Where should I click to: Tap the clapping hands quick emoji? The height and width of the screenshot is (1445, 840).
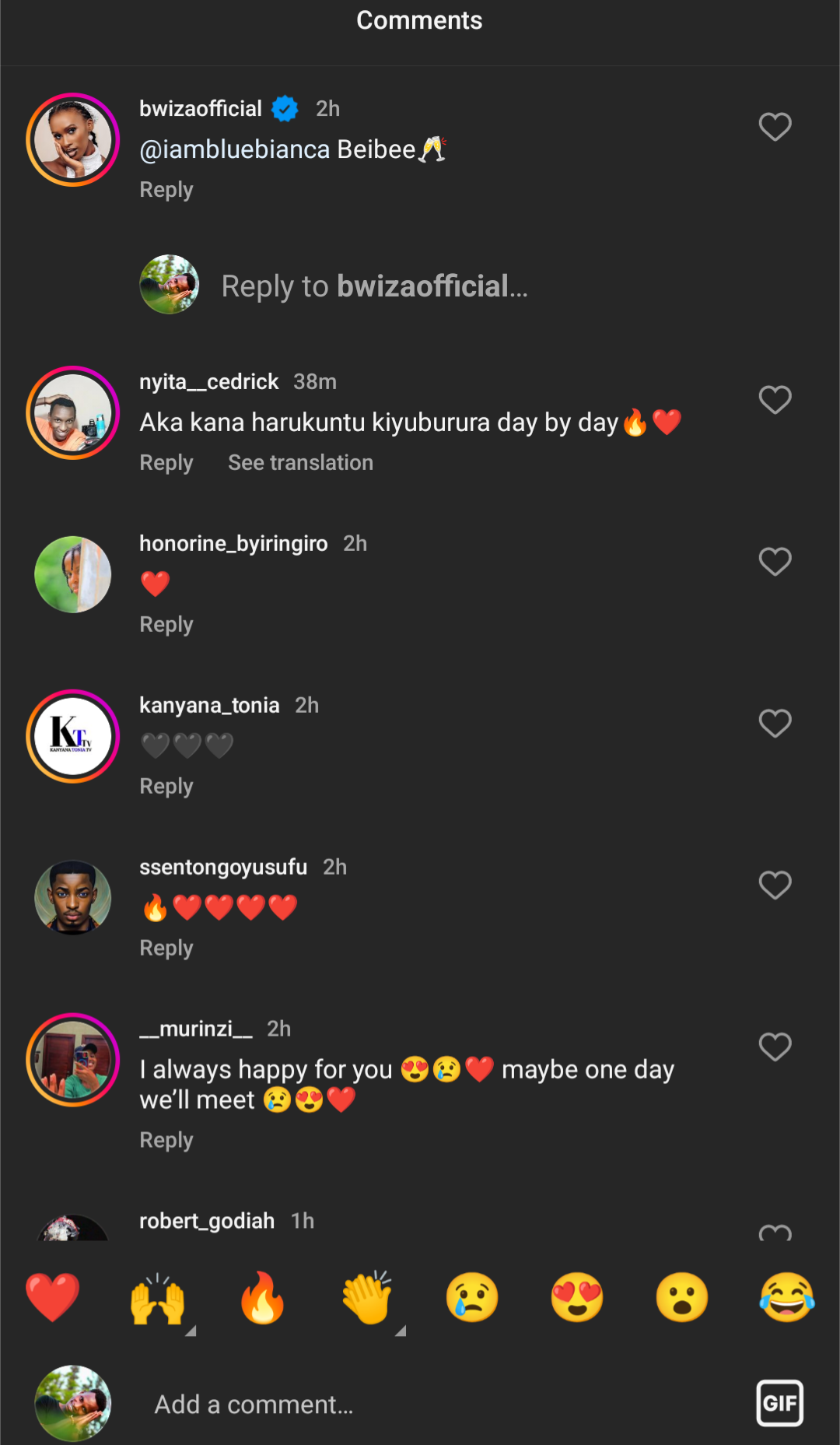point(367,1297)
